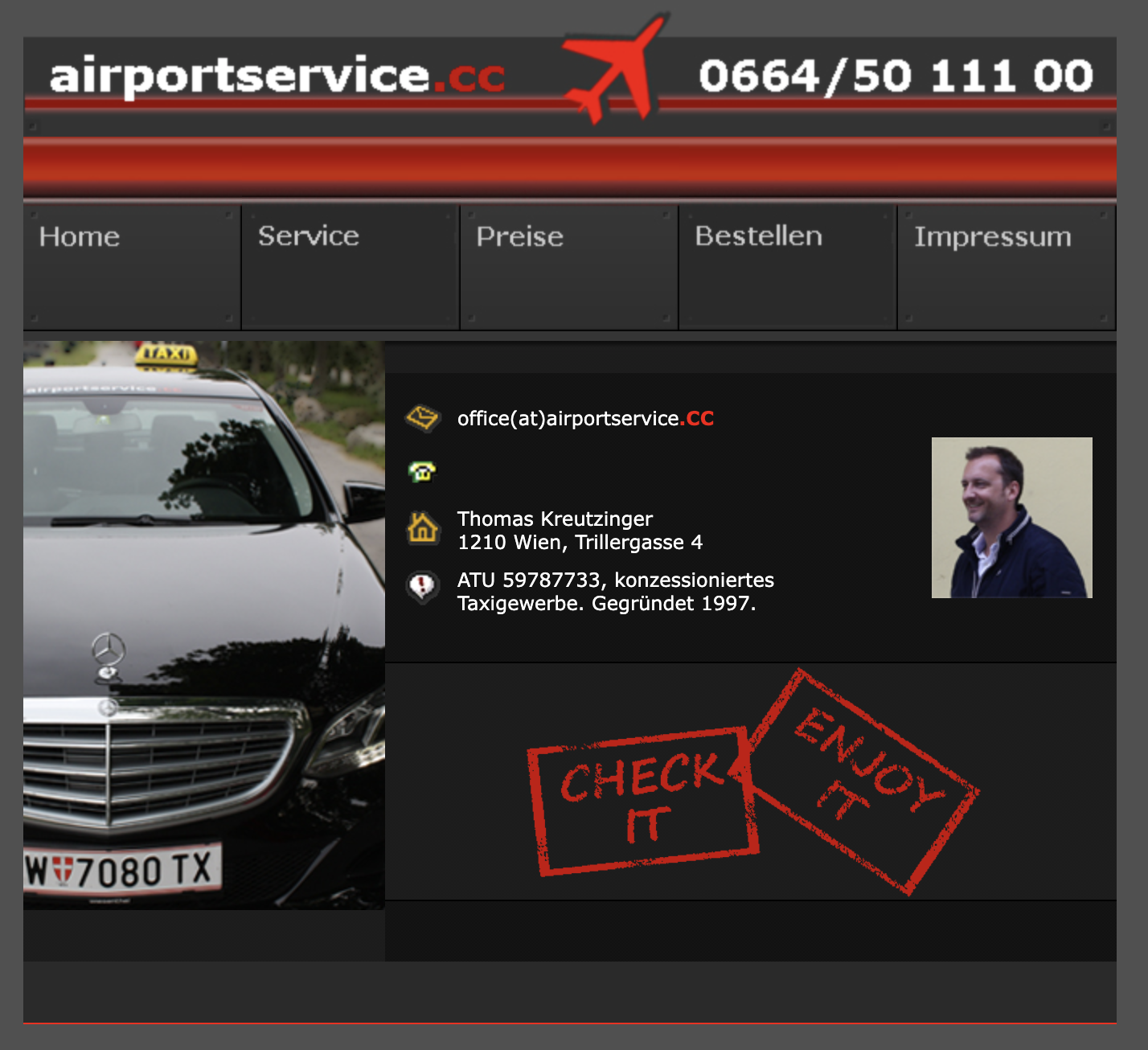Open the Service page
Viewport: 1148px width, 1050px height.
[x=308, y=236]
